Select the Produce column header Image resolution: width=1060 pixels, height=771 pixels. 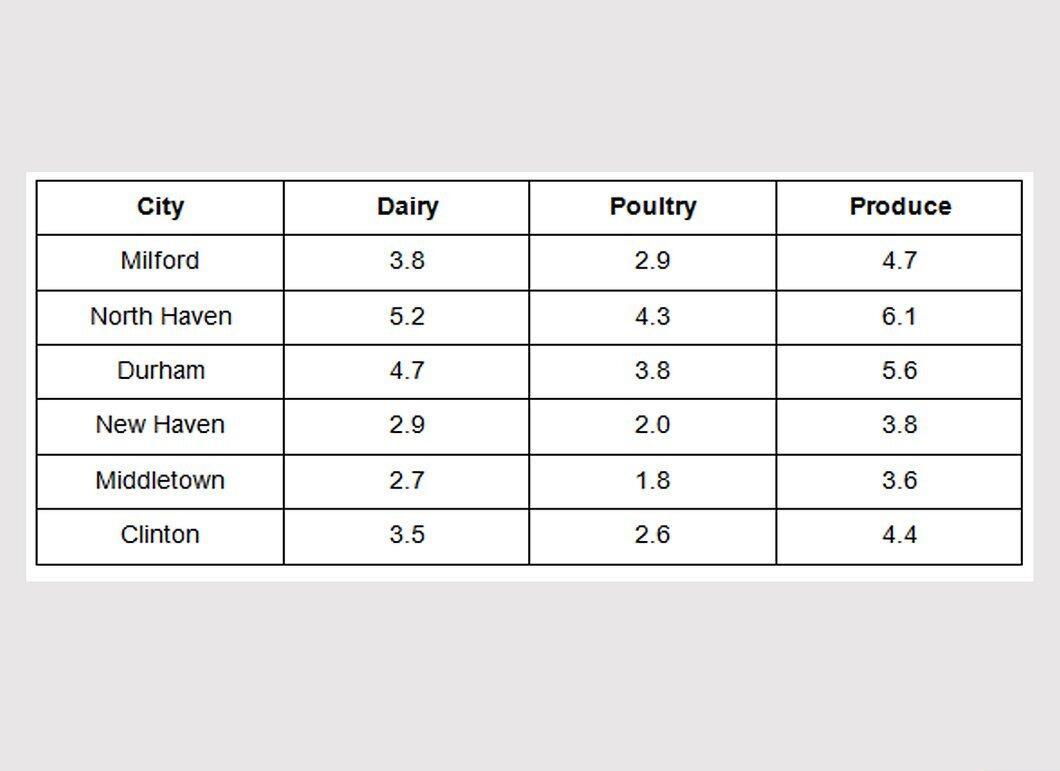tap(900, 206)
